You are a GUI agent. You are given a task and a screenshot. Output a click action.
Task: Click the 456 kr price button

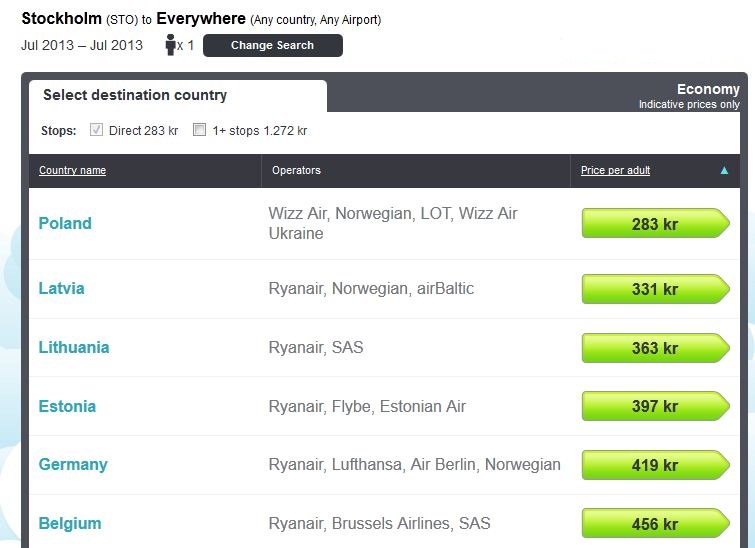pos(655,523)
